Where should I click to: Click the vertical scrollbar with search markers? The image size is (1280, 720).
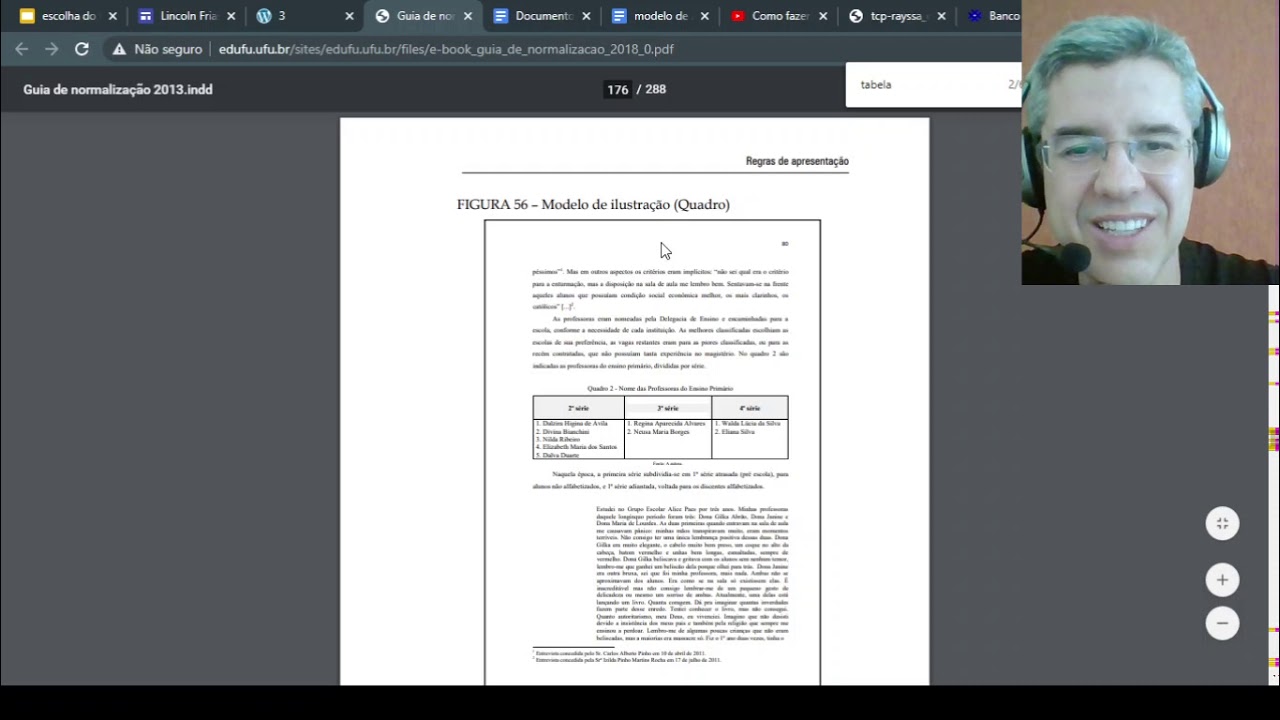(x=1274, y=485)
